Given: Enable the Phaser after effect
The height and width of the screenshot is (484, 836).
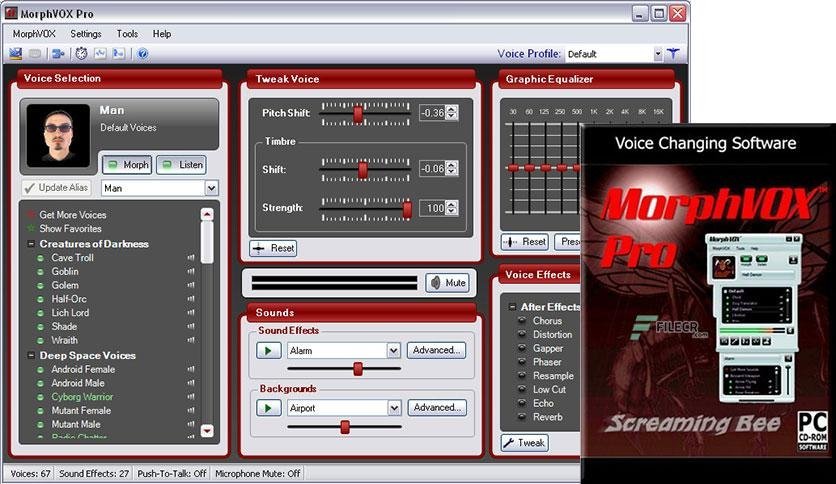Looking at the screenshot, I should coord(522,362).
